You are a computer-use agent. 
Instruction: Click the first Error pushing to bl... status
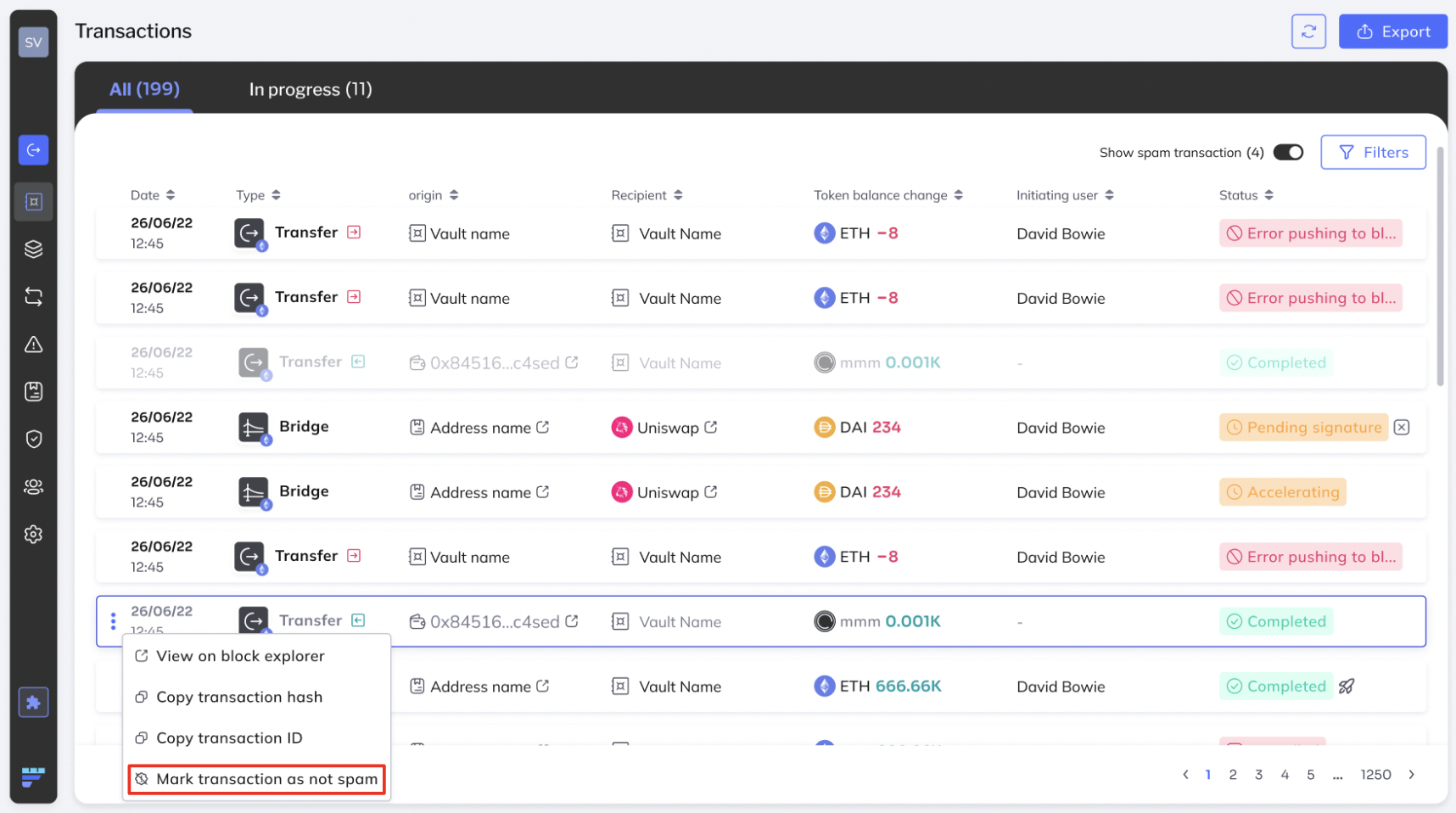[1310, 233]
